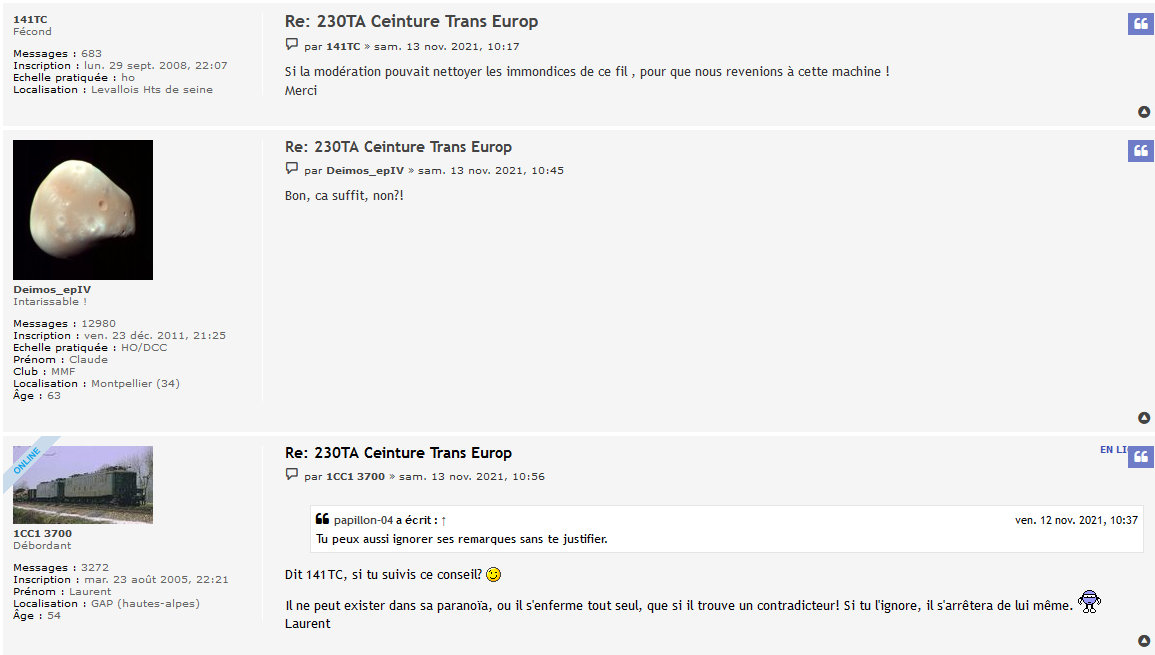Open 1CC1 3700 profile under locomotive avatar
The image size is (1155, 655).
click(x=43, y=533)
